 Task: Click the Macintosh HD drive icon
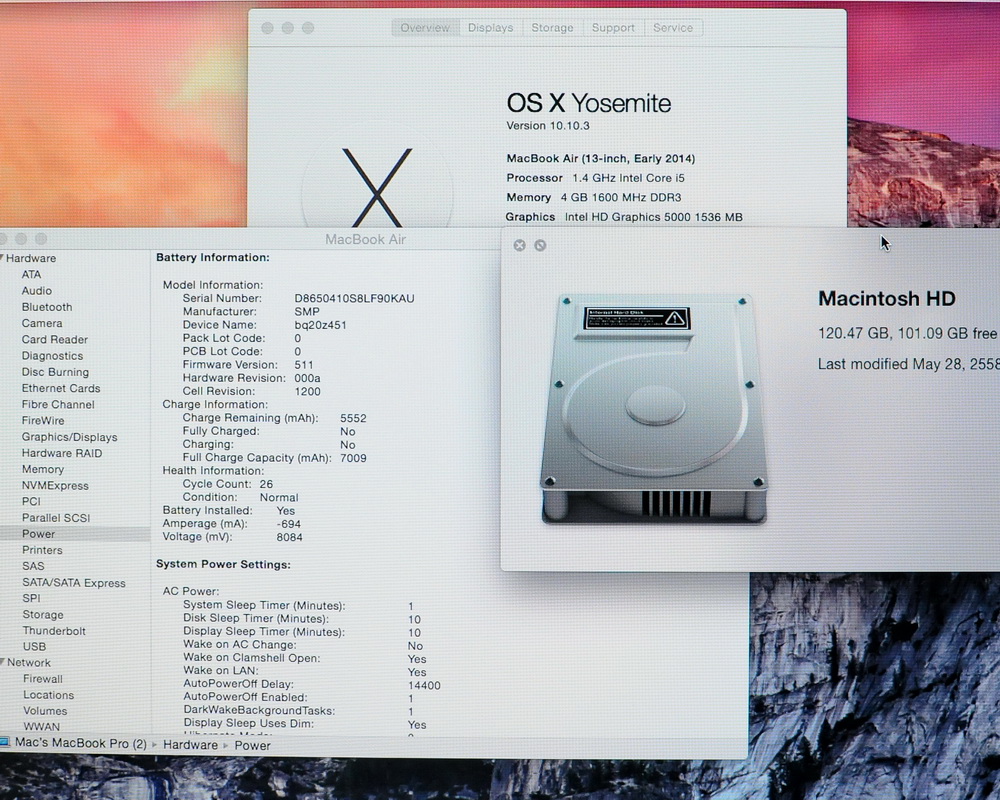654,410
